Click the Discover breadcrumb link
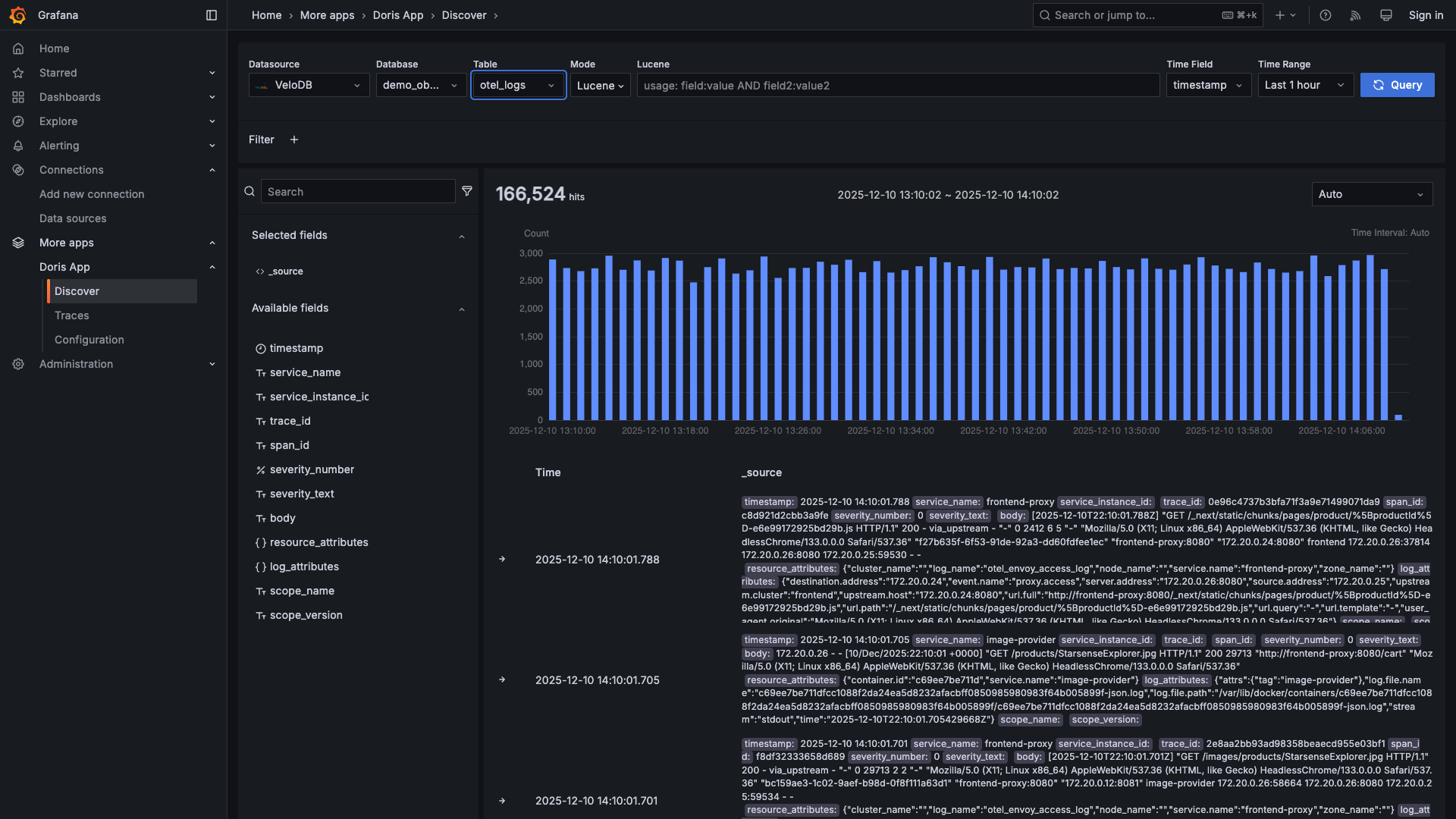Viewport: 1456px width, 819px height. [x=463, y=15]
